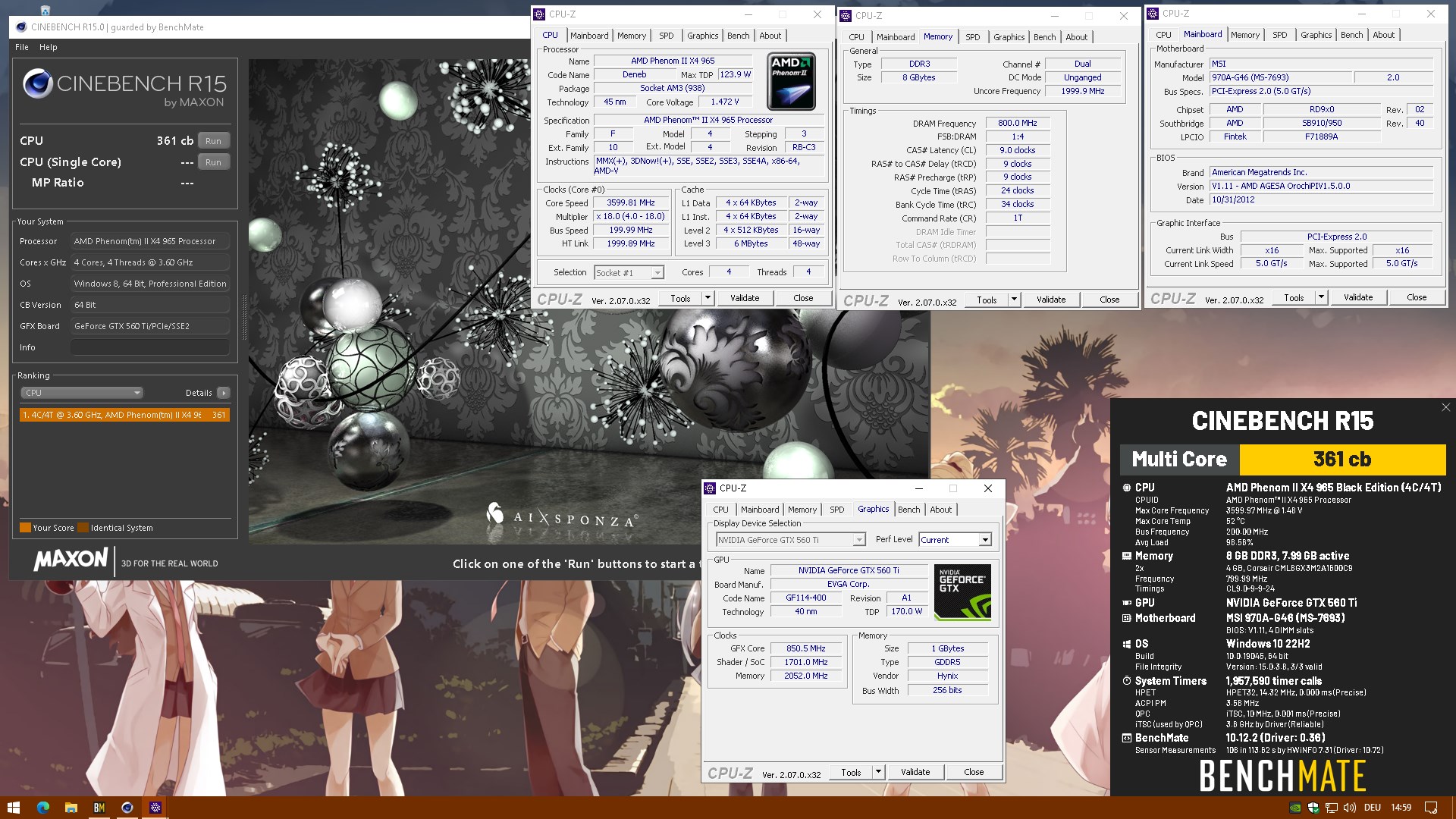The height and width of the screenshot is (819, 1456).
Task: Click the 361 cb Multi Core score bar
Action: 1342,459
